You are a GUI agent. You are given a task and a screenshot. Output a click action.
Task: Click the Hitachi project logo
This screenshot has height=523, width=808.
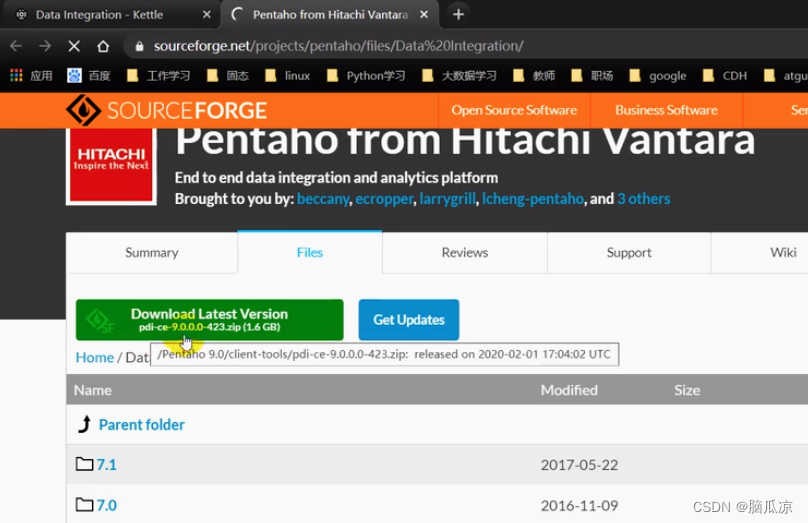(x=111, y=165)
